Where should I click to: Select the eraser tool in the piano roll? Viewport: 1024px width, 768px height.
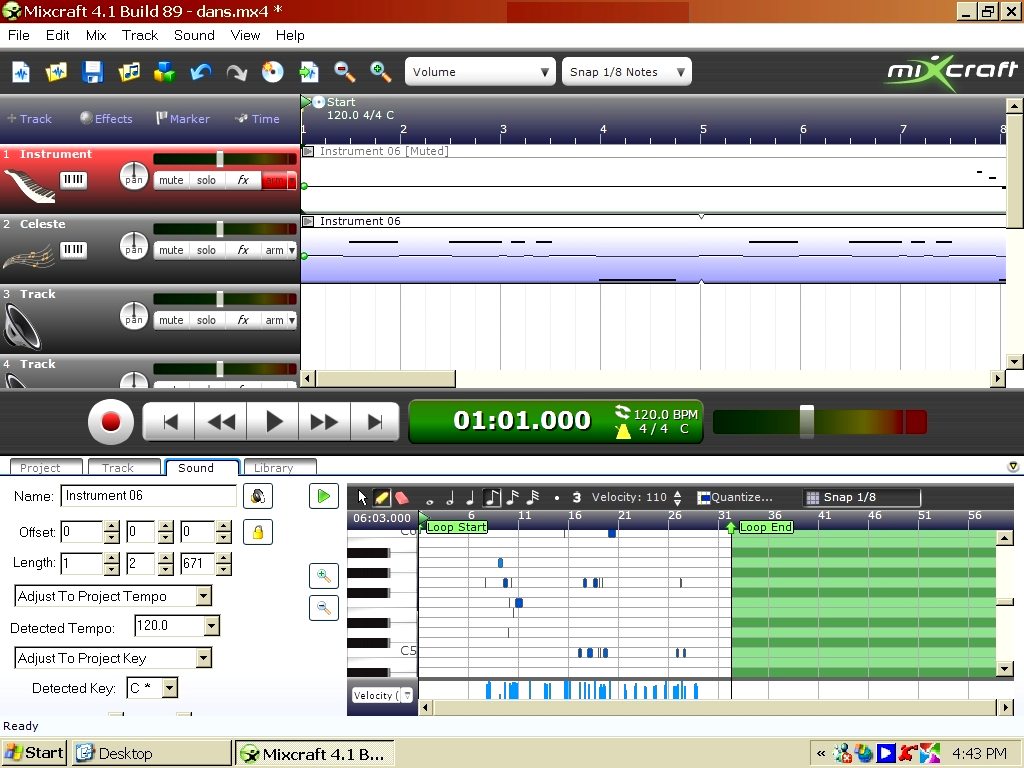tap(402, 498)
